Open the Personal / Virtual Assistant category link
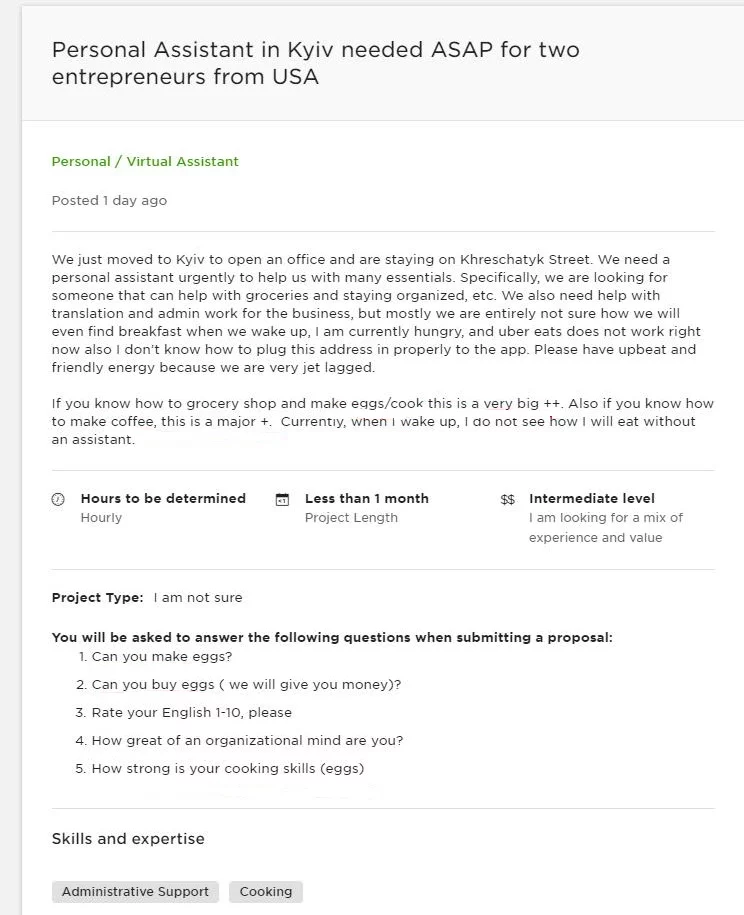 coord(145,161)
